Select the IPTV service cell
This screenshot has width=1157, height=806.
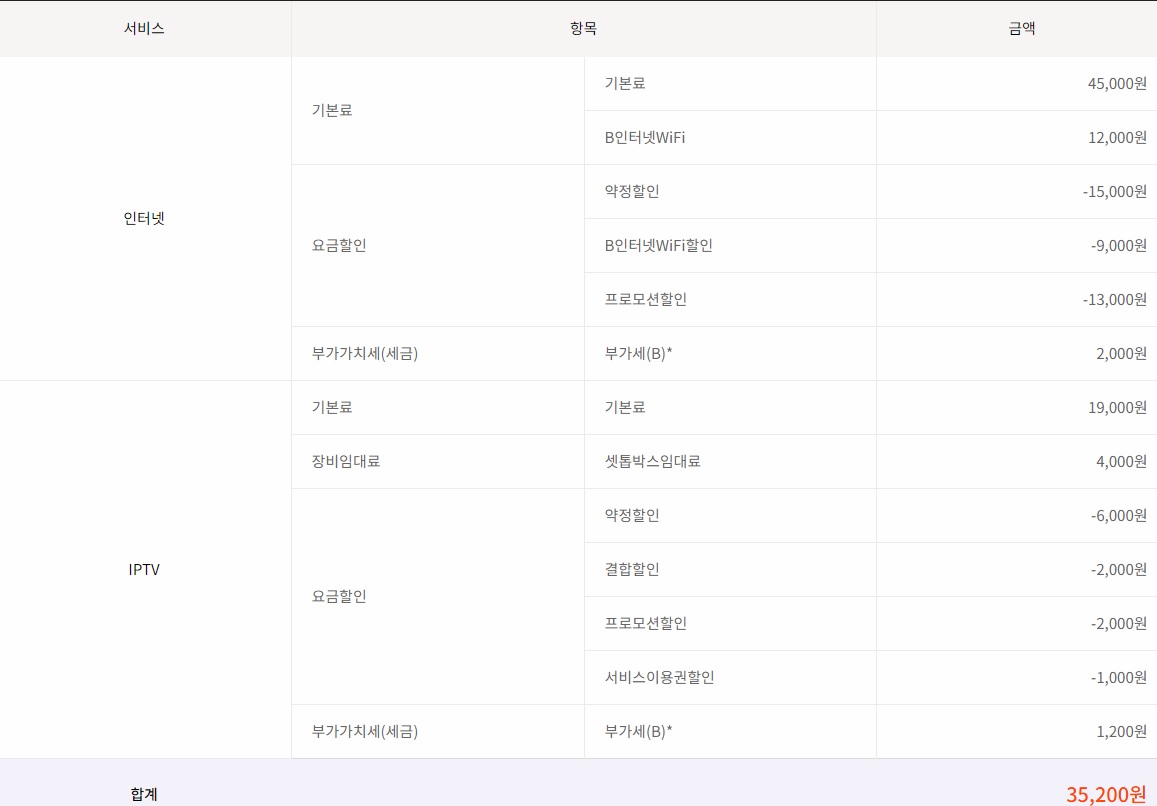(x=144, y=569)
